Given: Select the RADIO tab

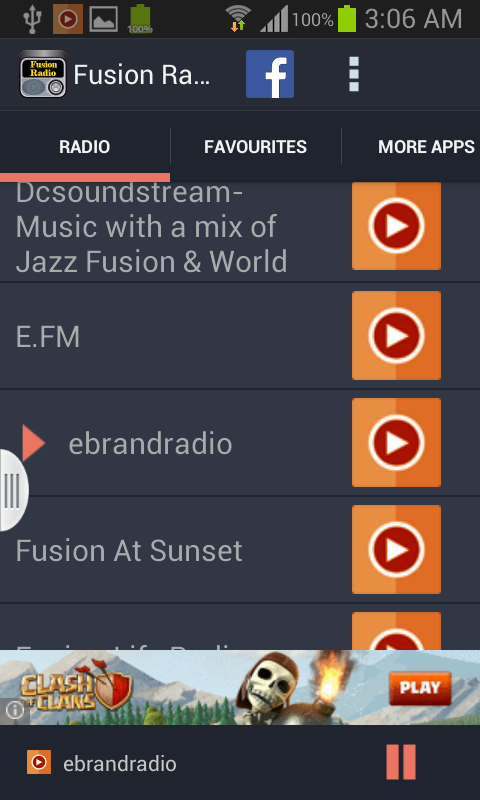Looking at the screenshot, I should 85,147.
